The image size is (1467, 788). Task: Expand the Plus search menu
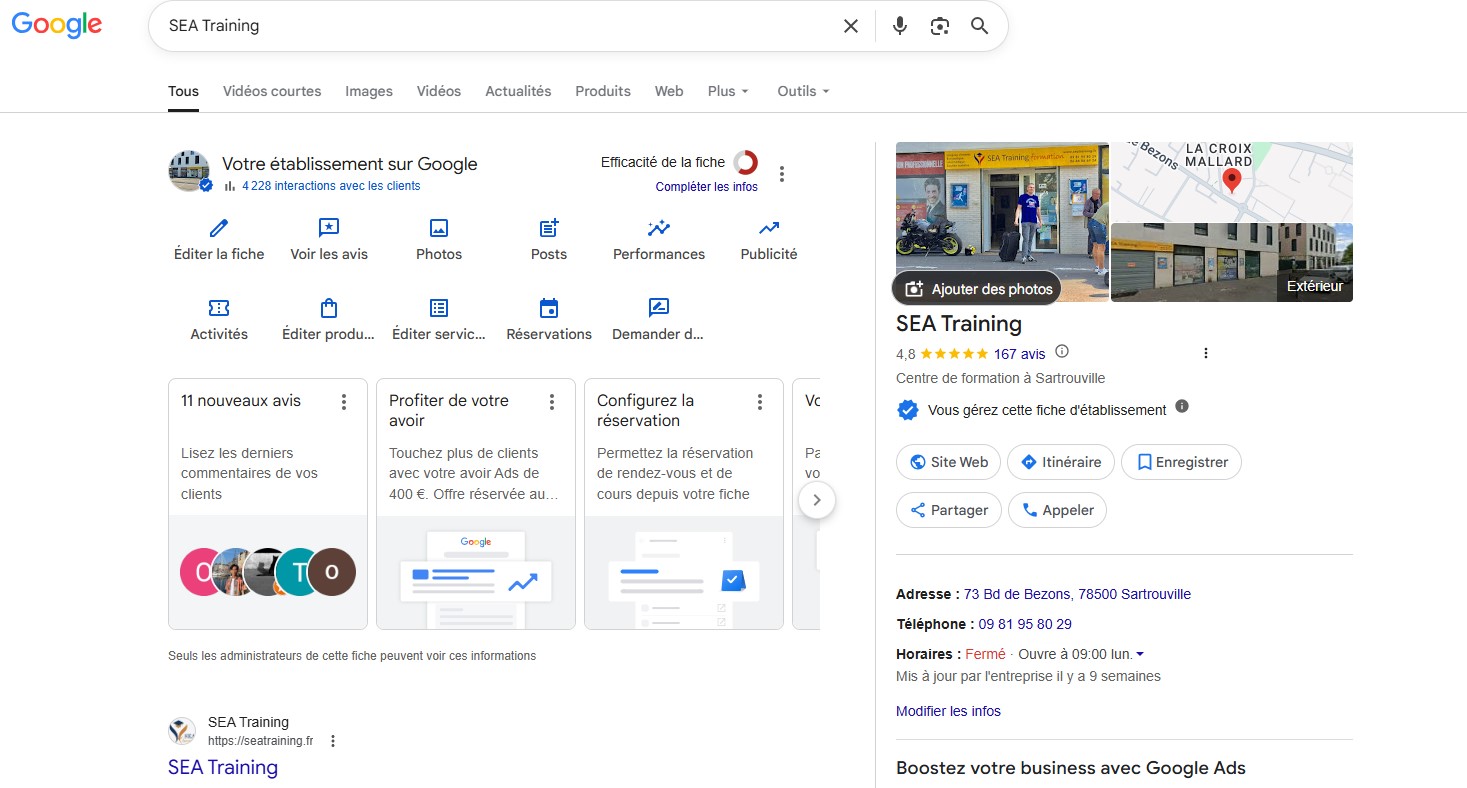728,91
